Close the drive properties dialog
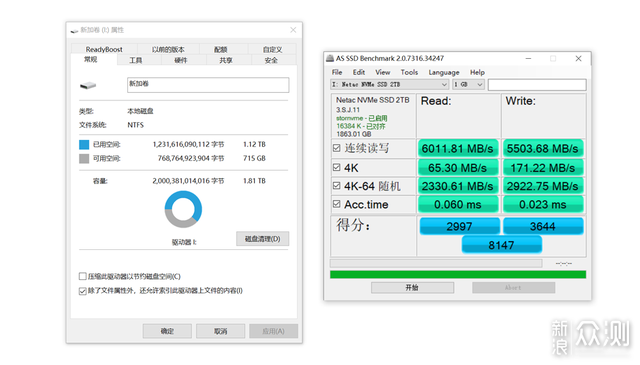Screen dimensions: 640x365 coord(293,30)
